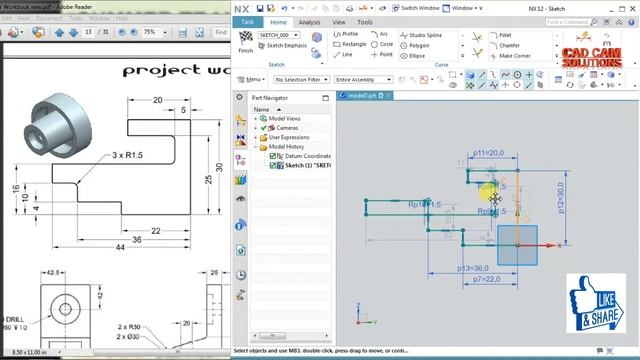Open the No Selection Filter dropdown

pyautogui.click(x=301, y=80)
